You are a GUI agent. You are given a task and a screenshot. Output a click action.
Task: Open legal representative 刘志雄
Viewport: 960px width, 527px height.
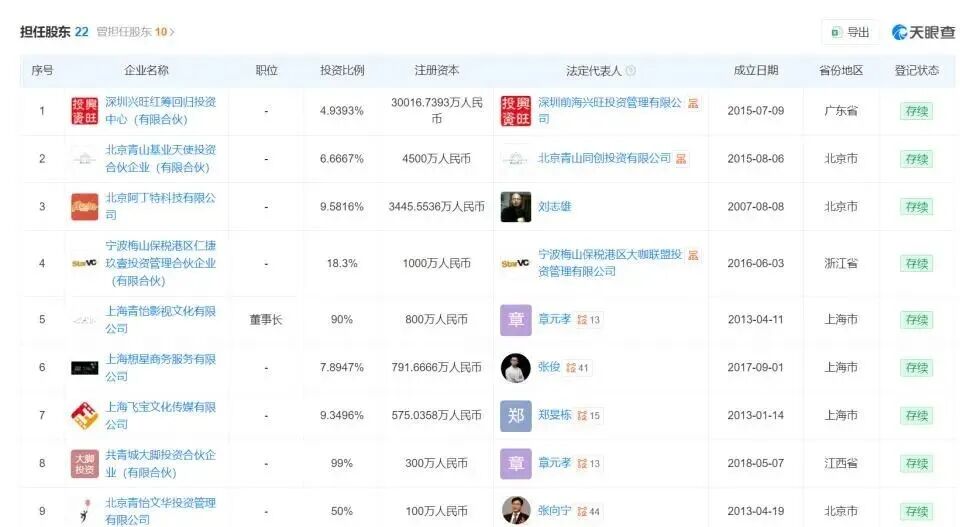click(x=554, y=207)
